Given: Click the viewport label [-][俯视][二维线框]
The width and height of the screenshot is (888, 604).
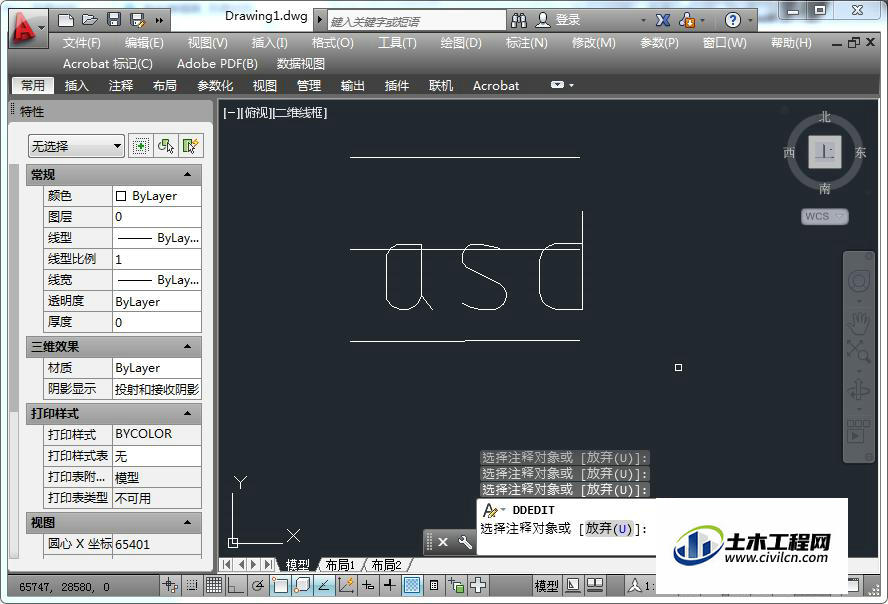Looking at the screenshot, I should point(275,113).
